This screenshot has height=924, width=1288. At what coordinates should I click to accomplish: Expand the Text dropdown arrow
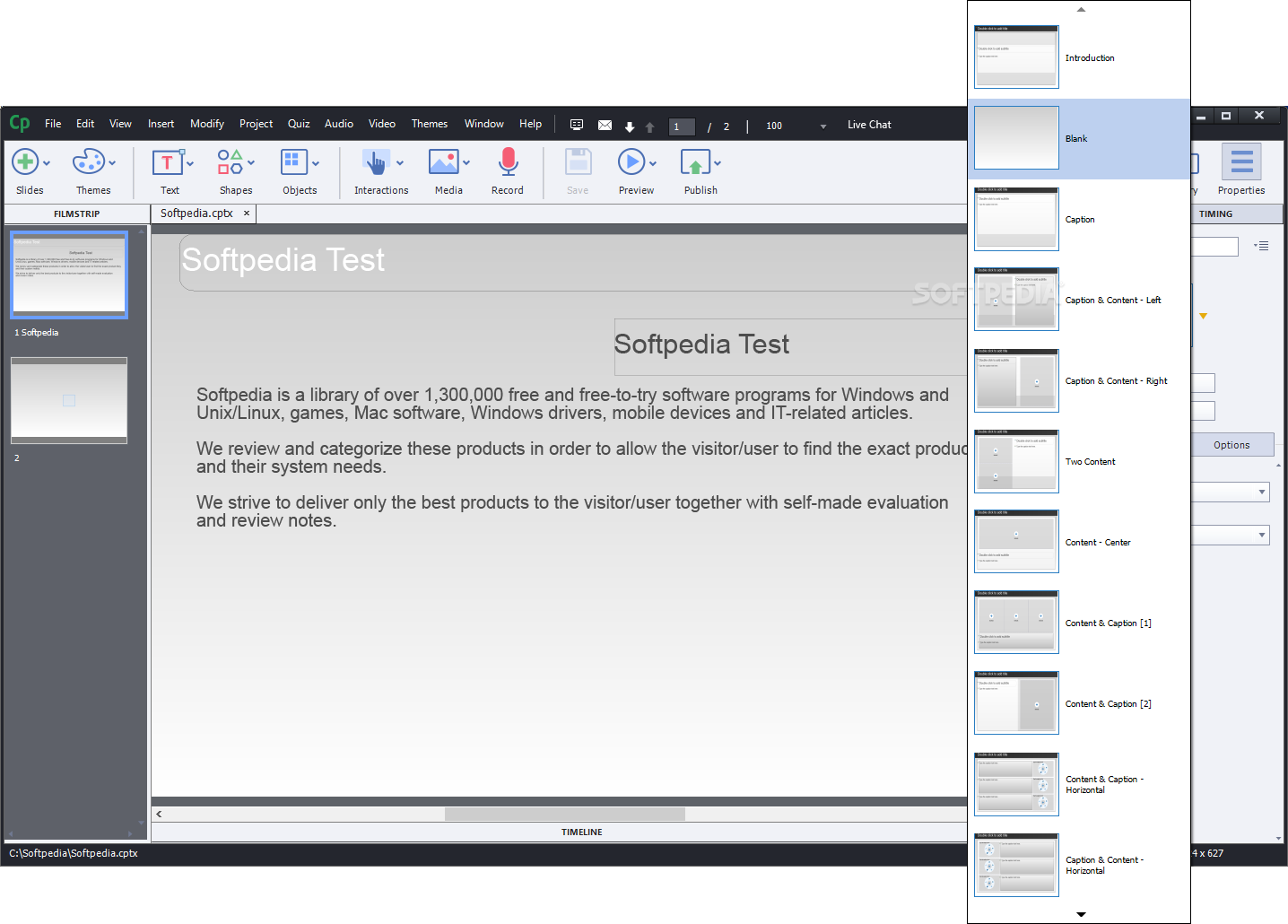(x=190, y=163)
